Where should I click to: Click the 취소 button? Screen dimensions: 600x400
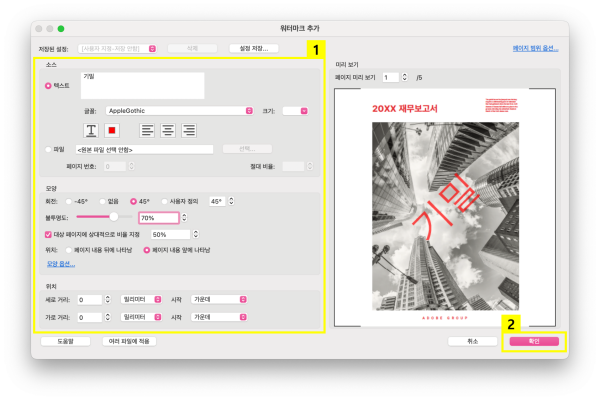[473, 341]
